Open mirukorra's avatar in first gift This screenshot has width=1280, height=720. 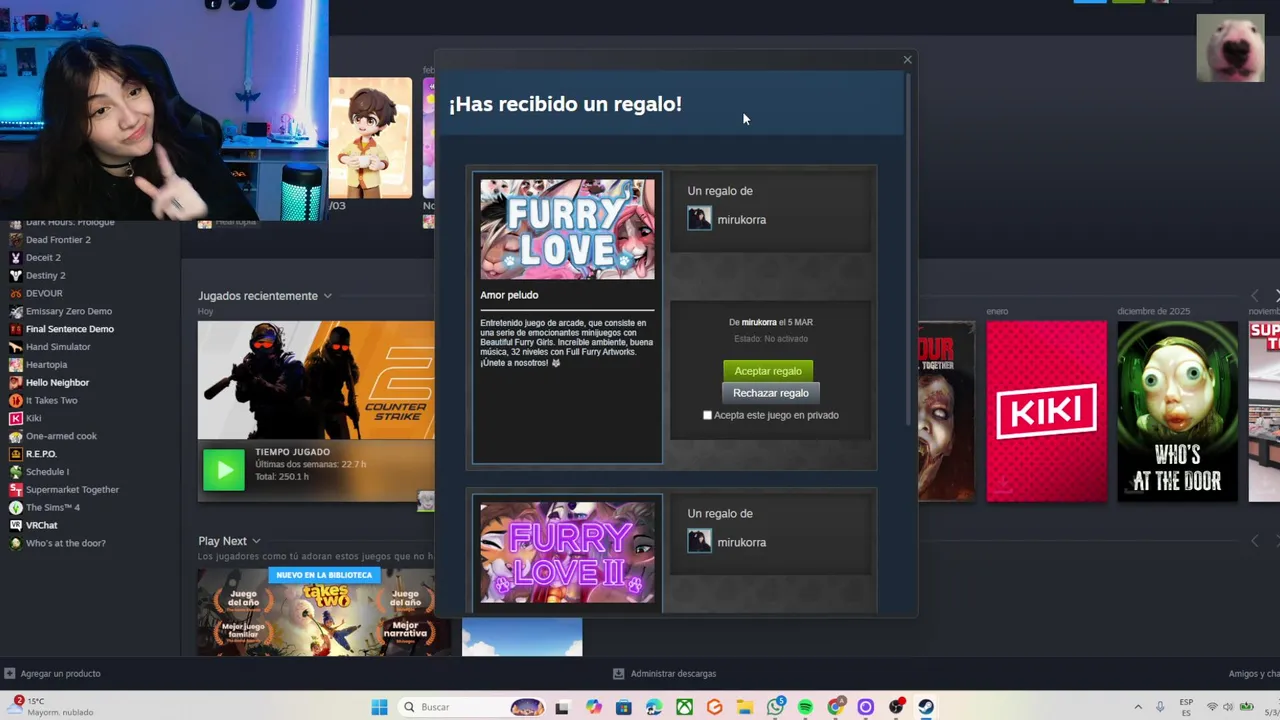click(x=699, y=219)
